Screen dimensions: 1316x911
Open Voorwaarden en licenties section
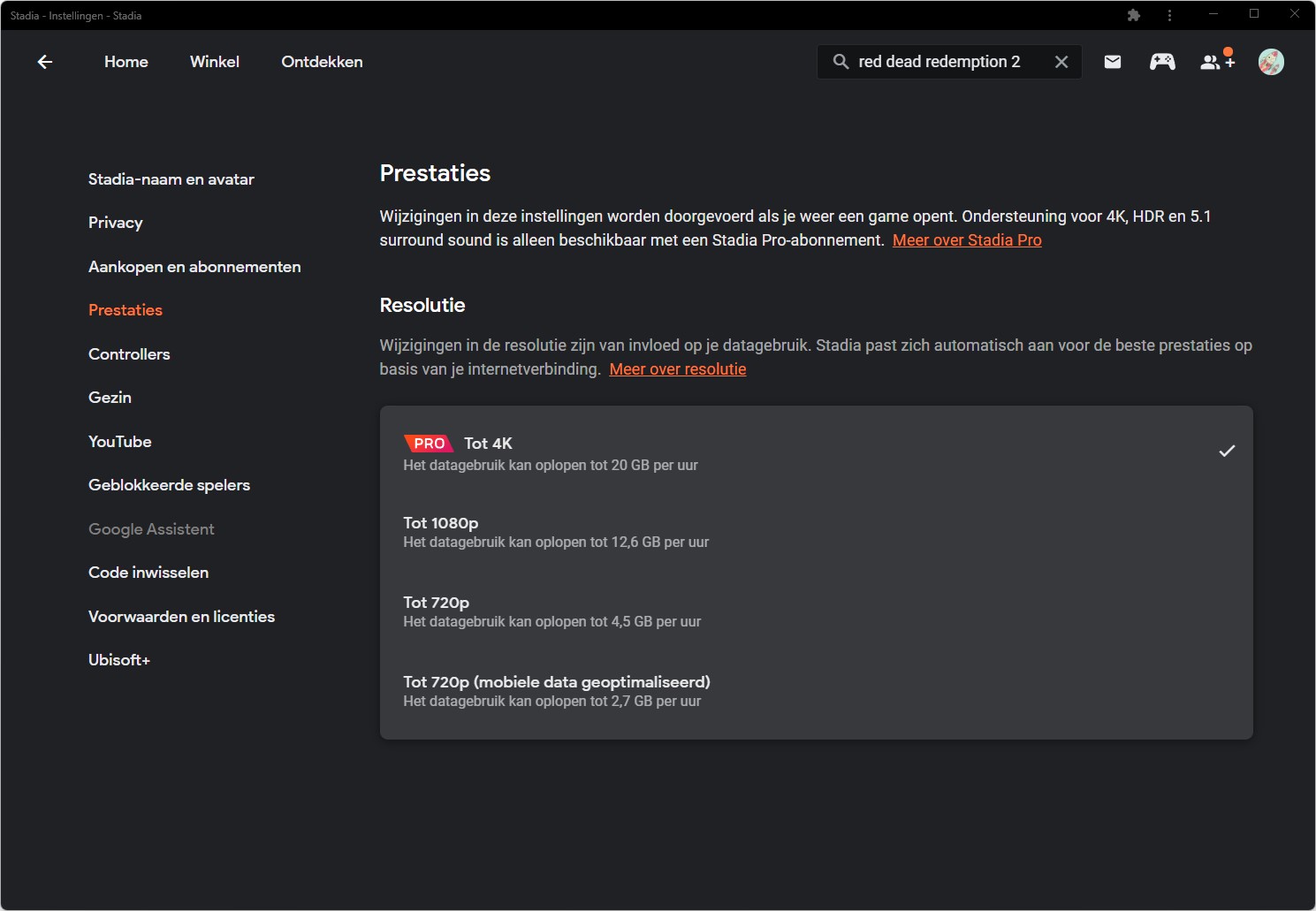click(181, 617)
